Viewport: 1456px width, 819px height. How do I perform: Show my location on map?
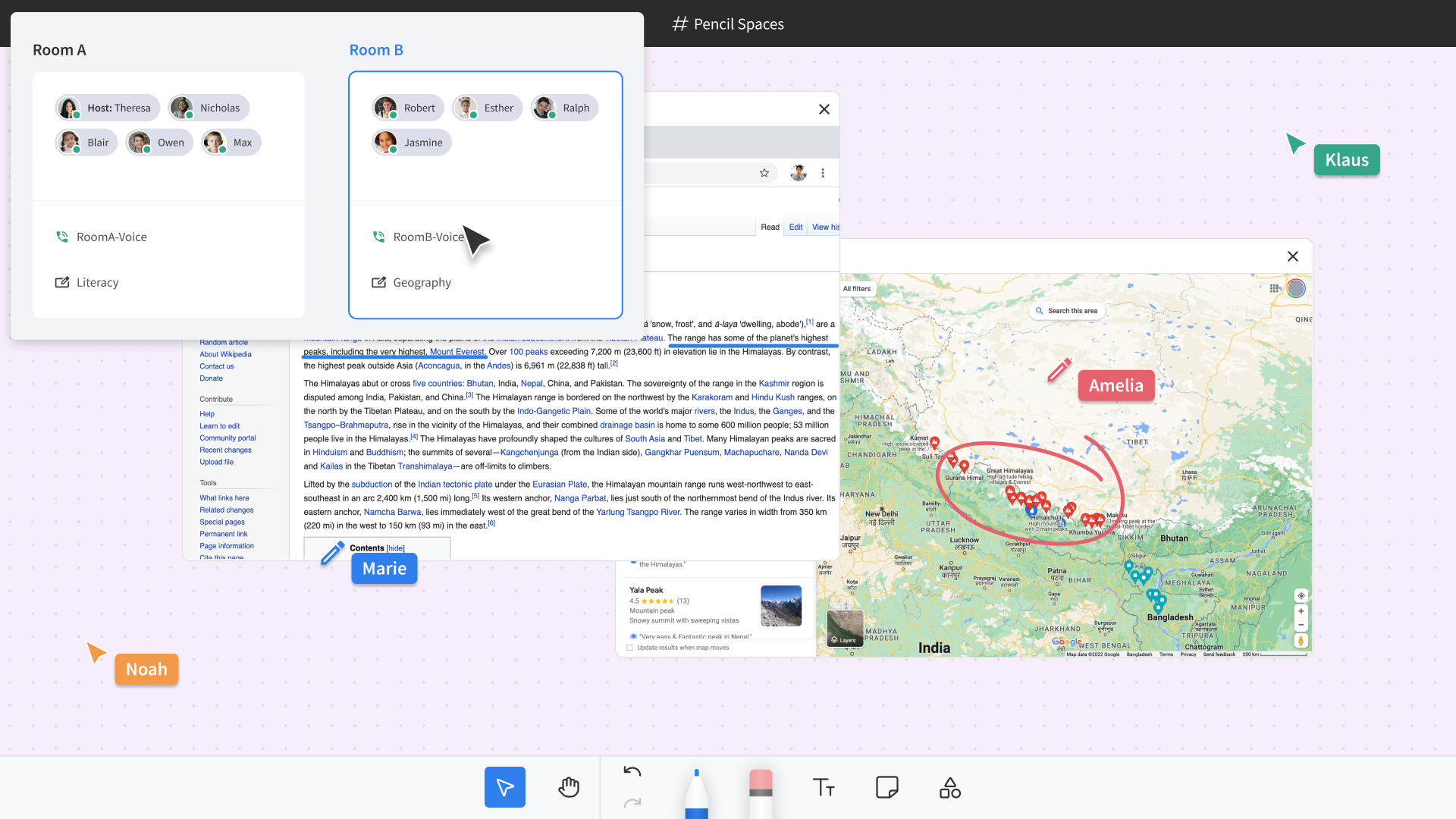pyautogui.click(x=1301, y=595)
